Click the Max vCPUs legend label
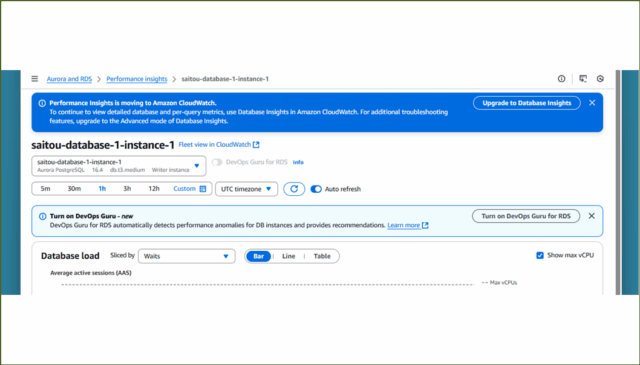 (503, 283)
